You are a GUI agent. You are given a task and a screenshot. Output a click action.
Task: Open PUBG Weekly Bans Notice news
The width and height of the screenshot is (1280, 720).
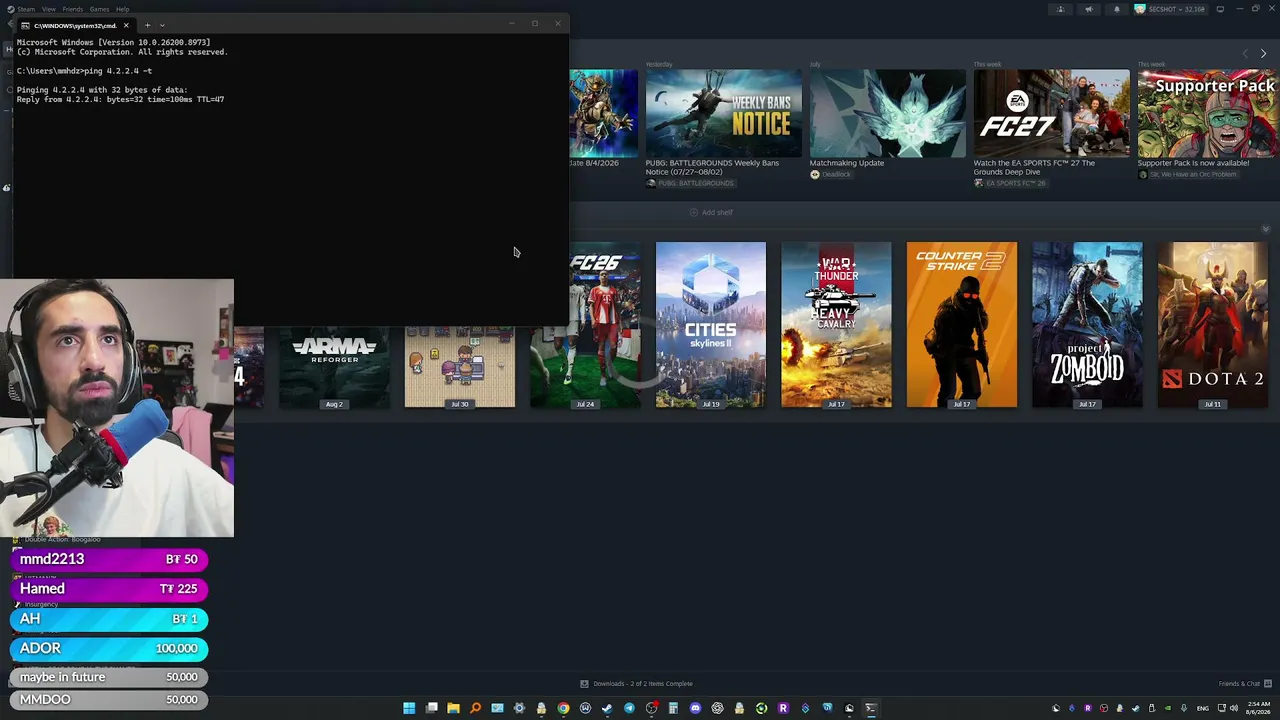(723, 113)
